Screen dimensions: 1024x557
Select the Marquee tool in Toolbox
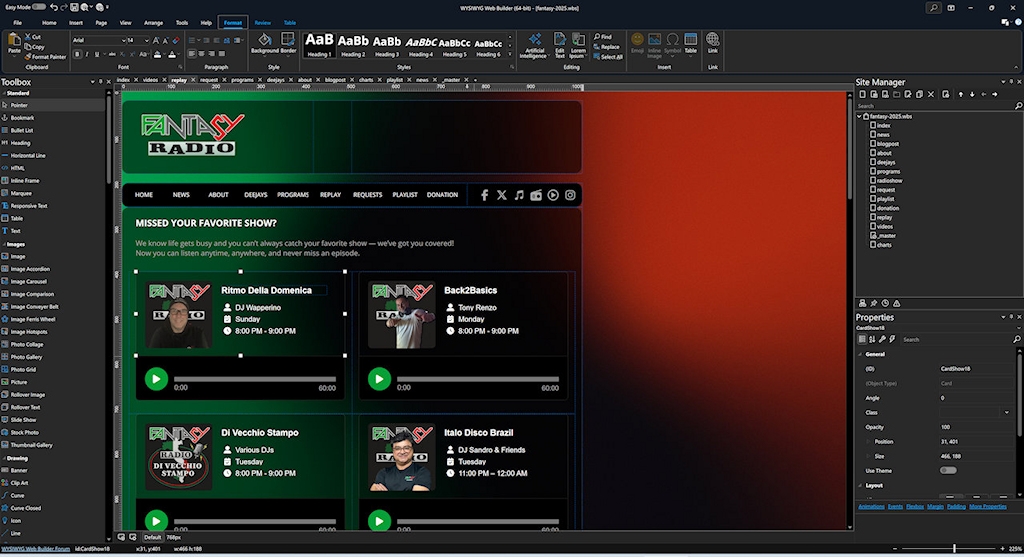17,193
